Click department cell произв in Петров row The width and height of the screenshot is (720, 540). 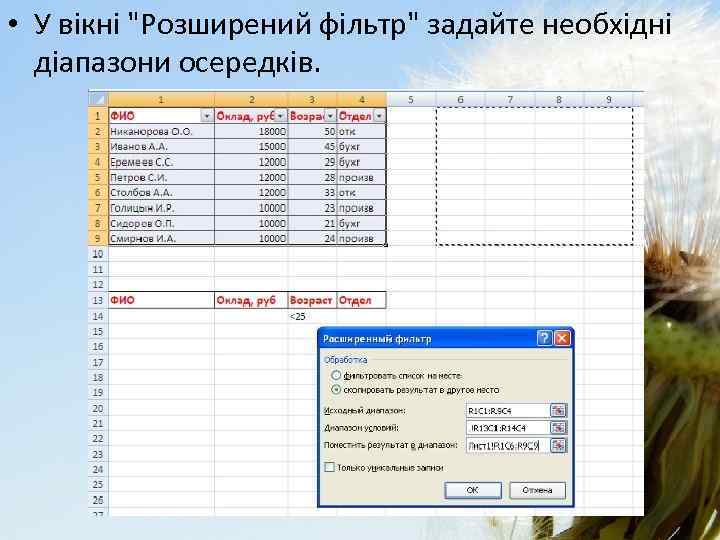[361, 177]
